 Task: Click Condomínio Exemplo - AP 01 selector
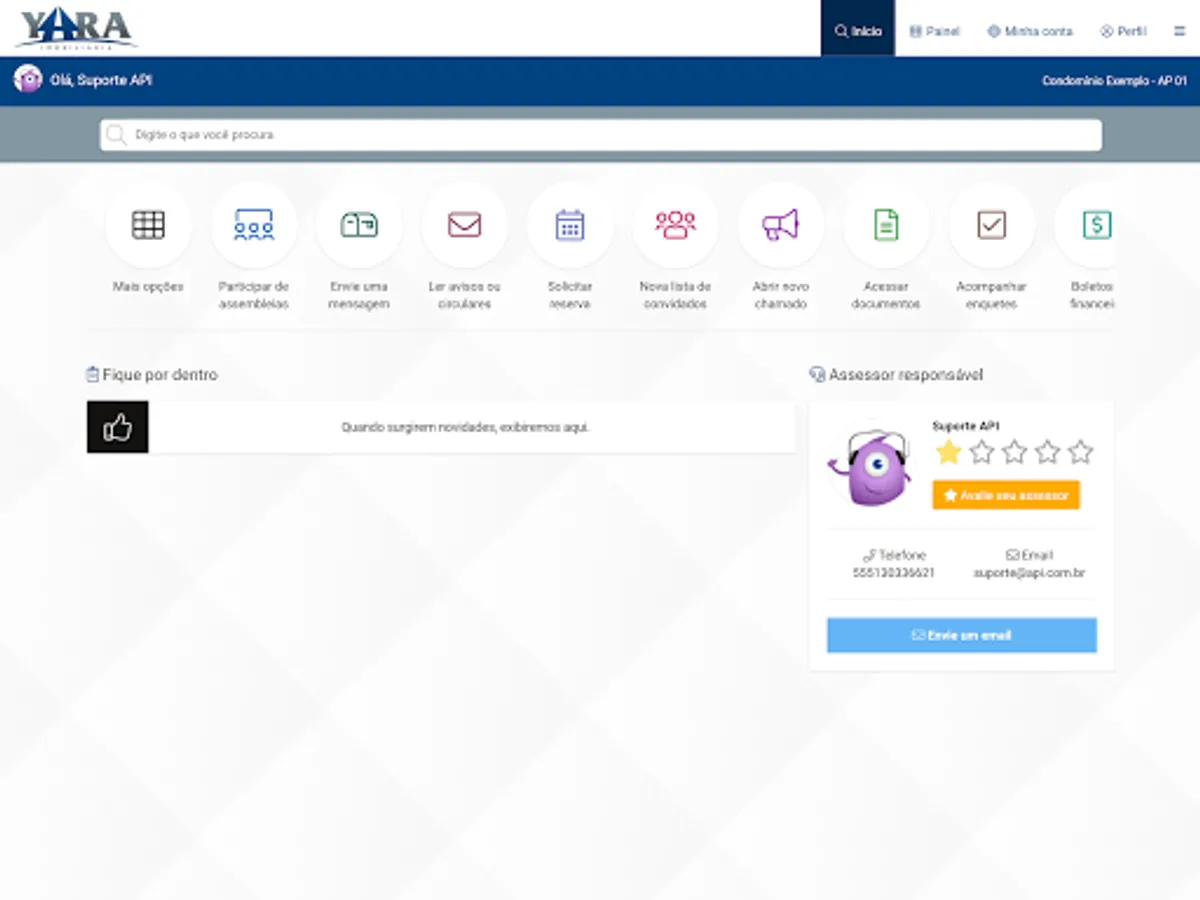(x=1114, y=80)
